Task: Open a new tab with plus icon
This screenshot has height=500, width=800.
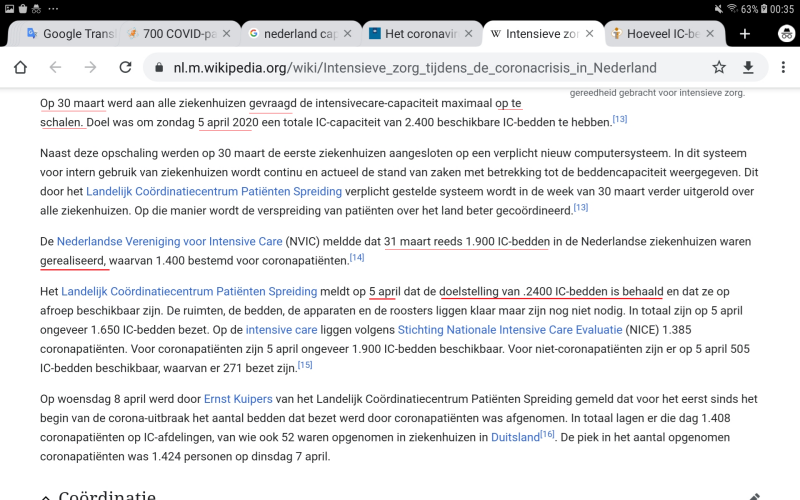Action: (x=745, y=34)
